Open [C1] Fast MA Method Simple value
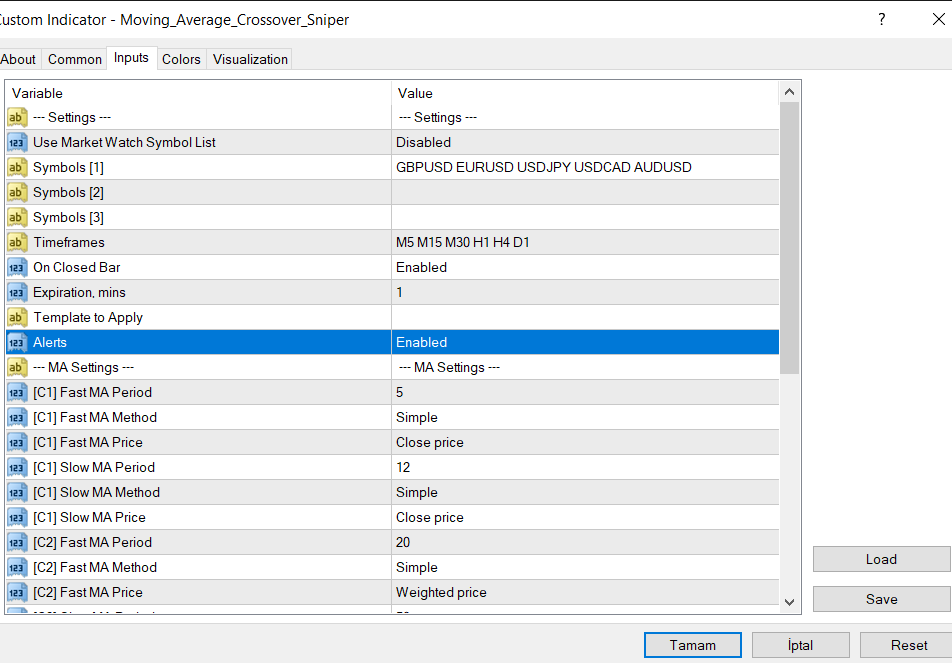Screen dimensions: 952x663 click(x=584, y=417)
